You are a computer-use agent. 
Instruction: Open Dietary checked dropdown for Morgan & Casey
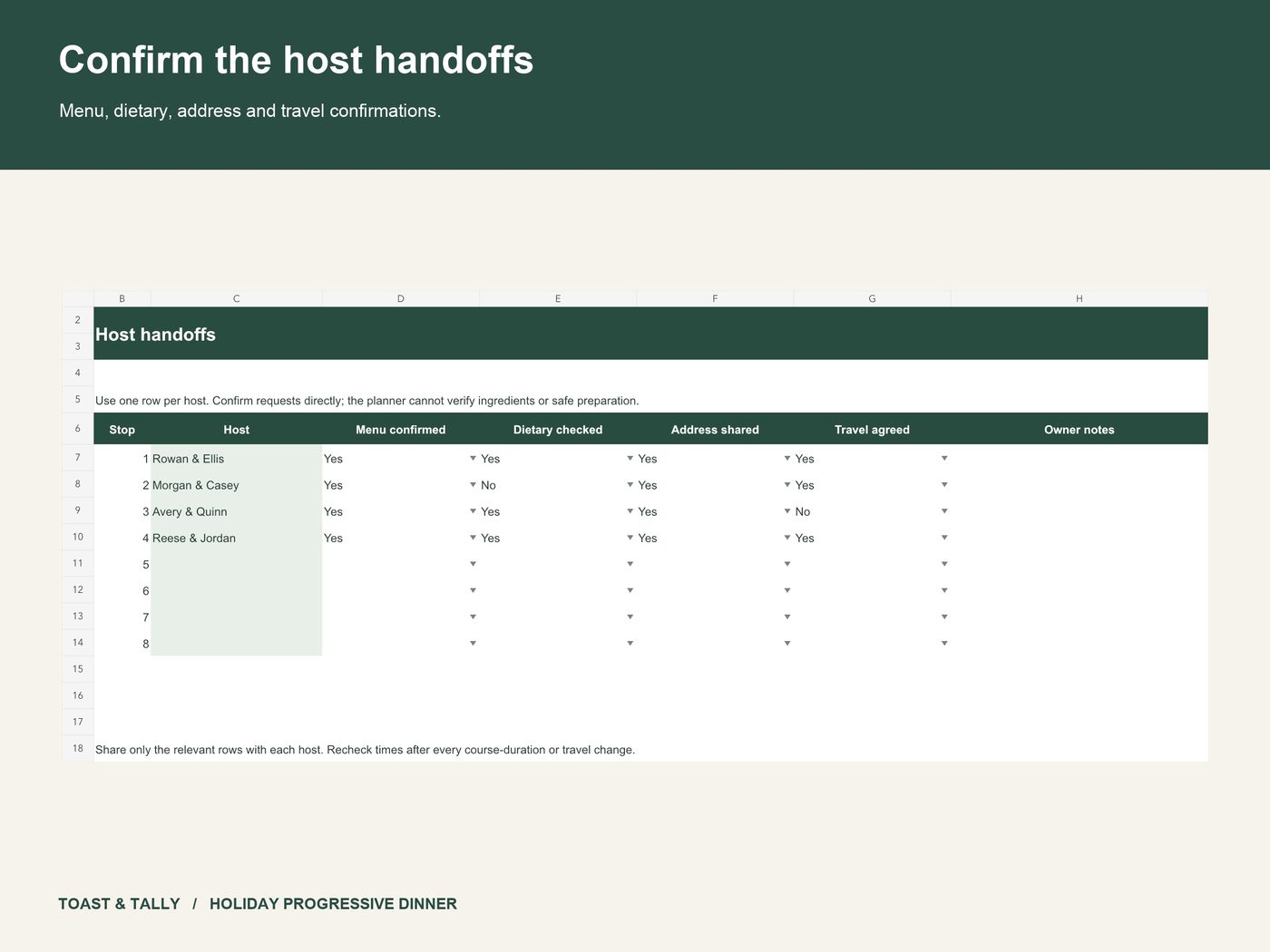[x=630, y=485]
